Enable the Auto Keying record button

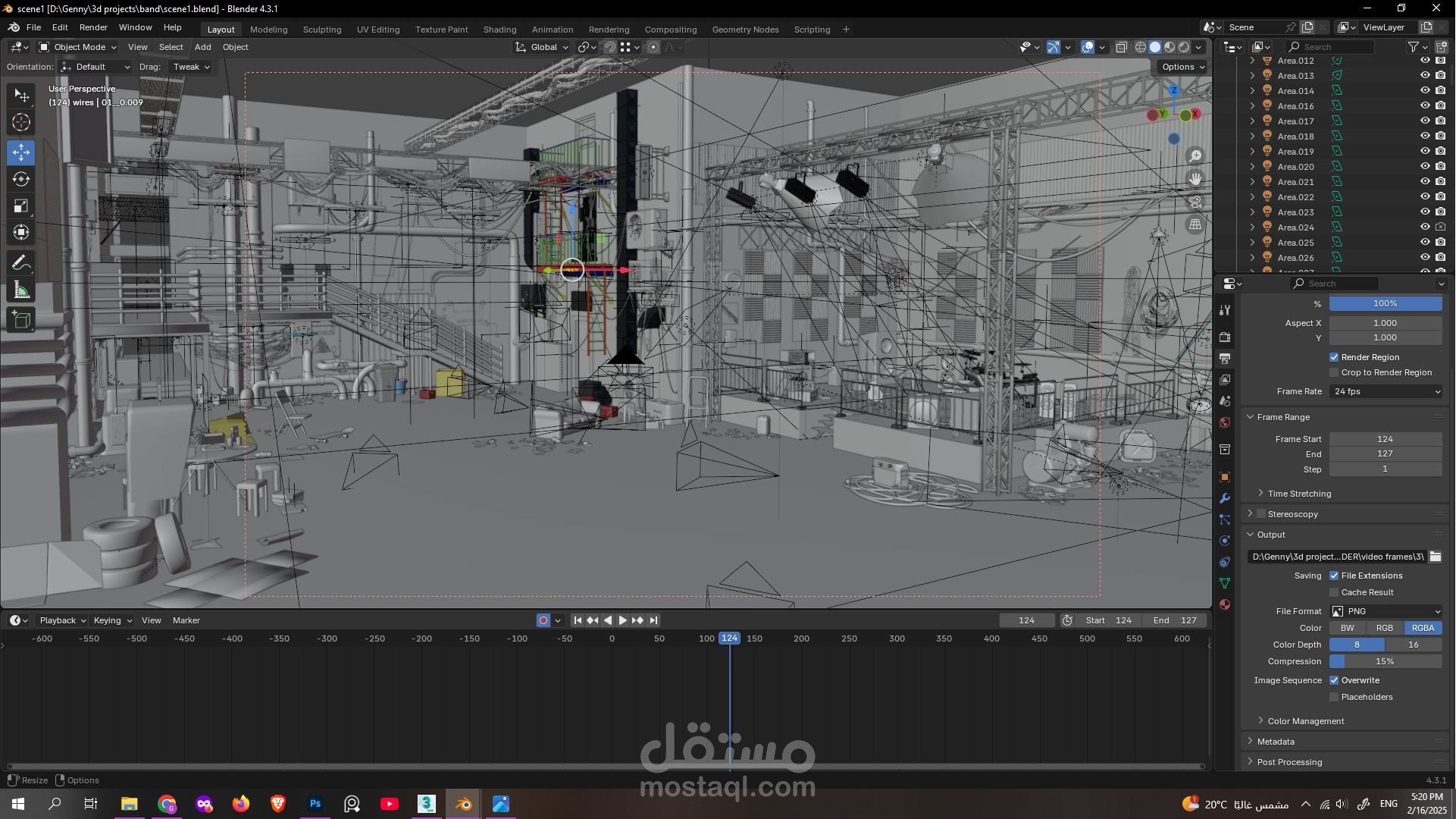pyautogui.click(x=543, y=620)
